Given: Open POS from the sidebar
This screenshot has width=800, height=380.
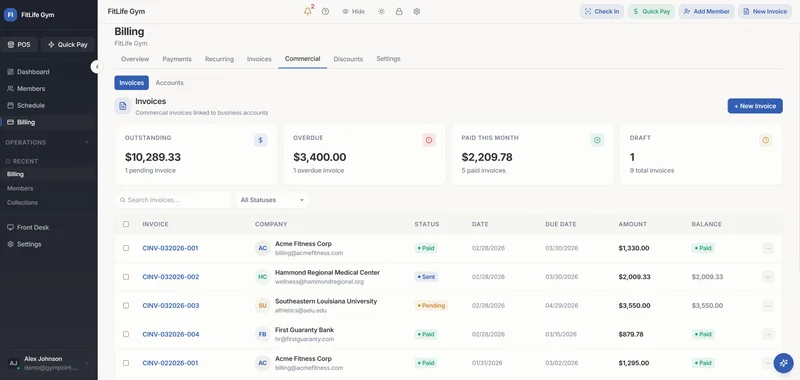Looking at the screenshot, I should 19,44.
